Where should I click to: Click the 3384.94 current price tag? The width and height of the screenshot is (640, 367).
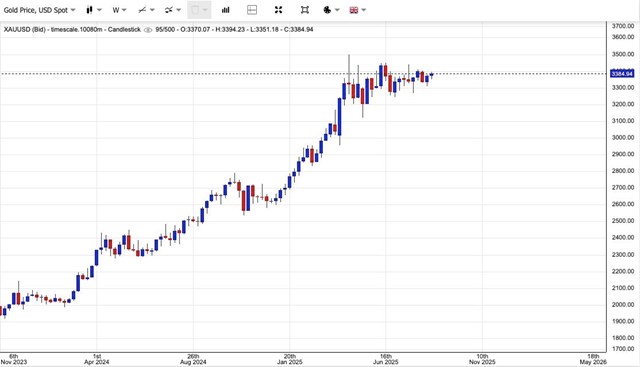(x=622, y=74)
